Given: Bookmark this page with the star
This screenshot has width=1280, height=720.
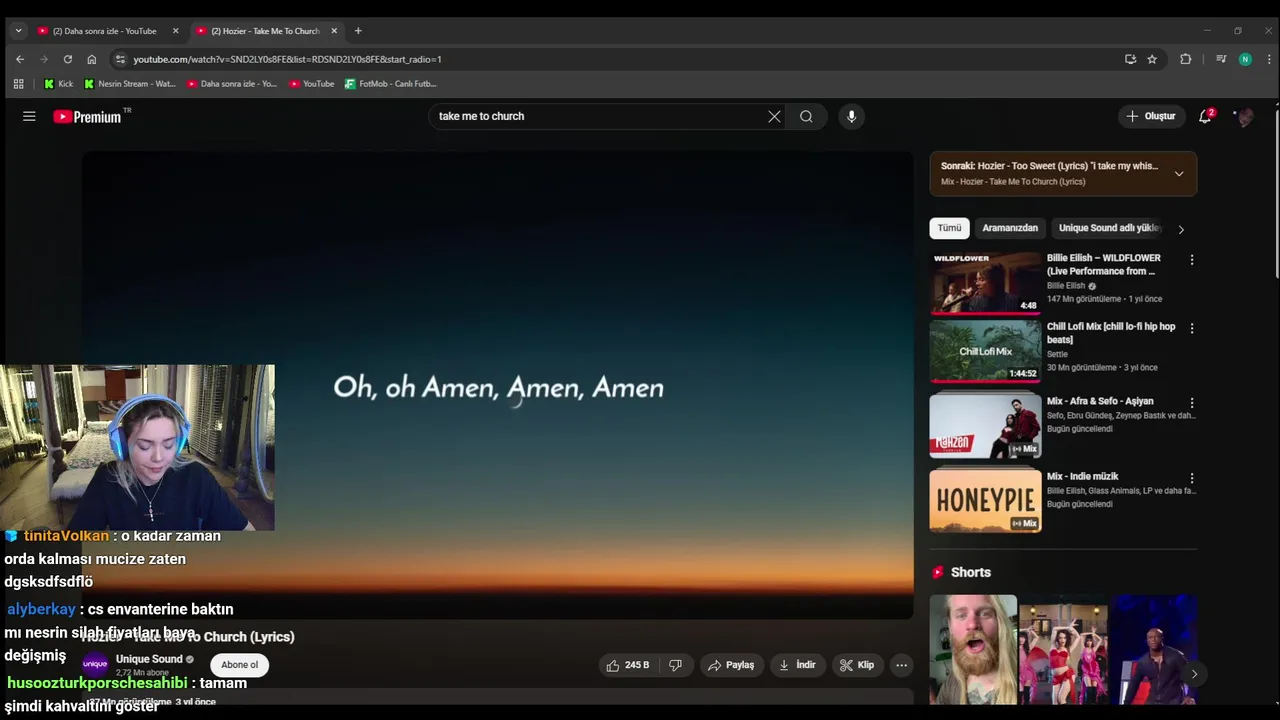Looking at the screenshot, I should [x=1152, y=59].
